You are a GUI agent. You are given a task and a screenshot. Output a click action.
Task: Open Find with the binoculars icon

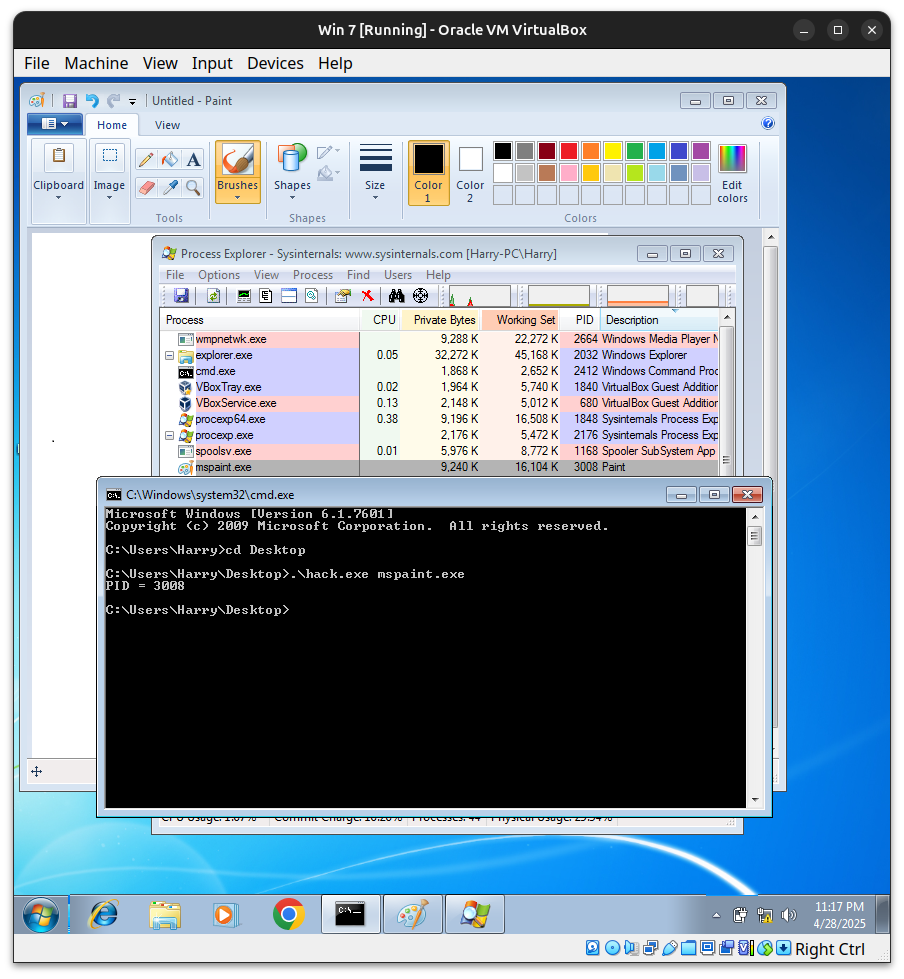396,295
